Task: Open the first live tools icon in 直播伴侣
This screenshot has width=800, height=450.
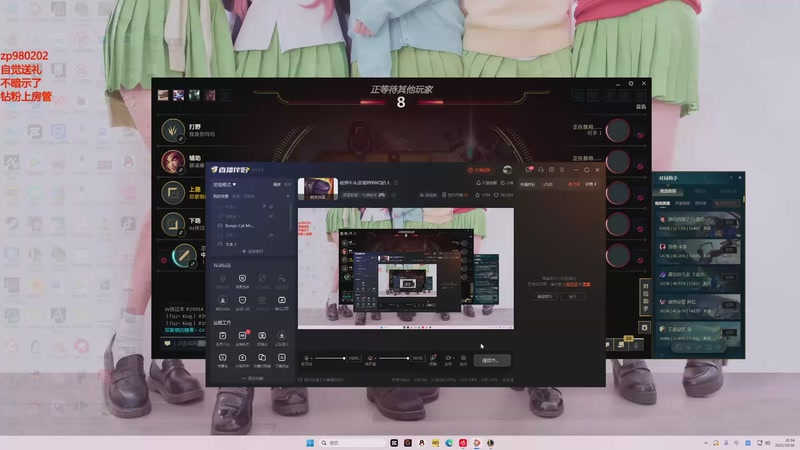Action: (222, 336)
